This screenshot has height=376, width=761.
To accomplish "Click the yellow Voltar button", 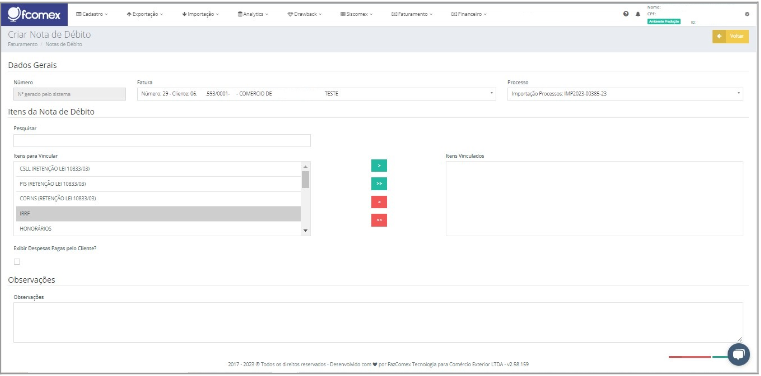I will [730, 36].
